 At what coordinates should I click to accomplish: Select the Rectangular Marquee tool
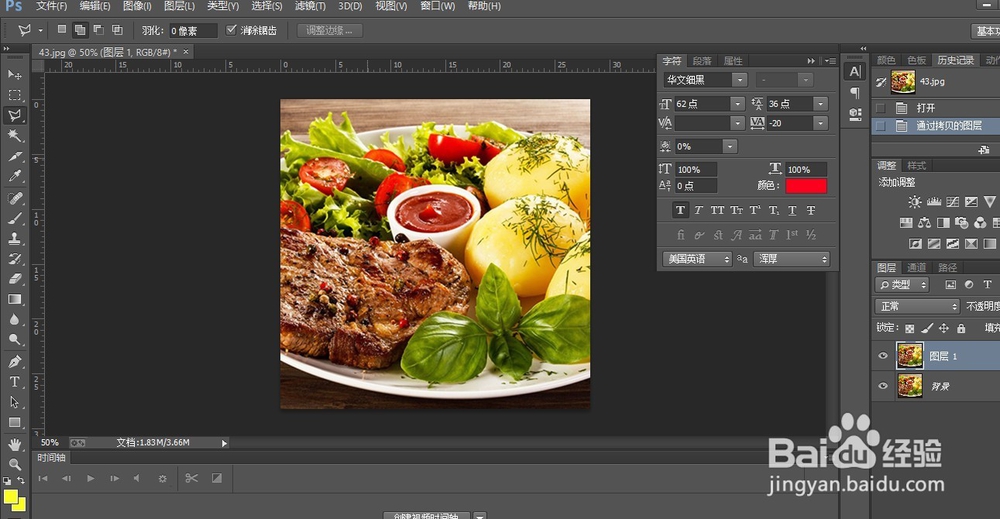[14, 95]
